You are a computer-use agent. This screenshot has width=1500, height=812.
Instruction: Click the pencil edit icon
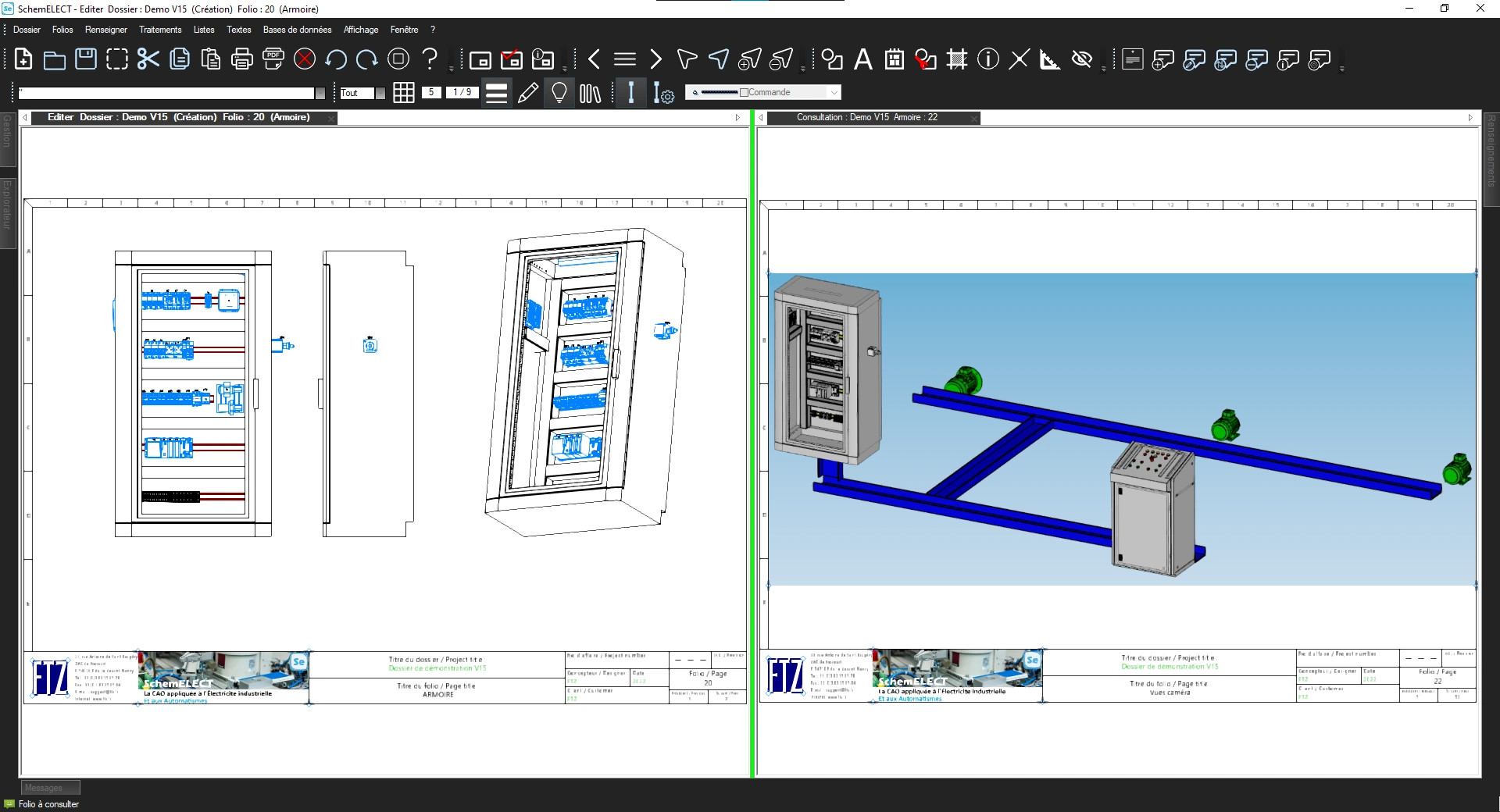pyautogui.click(x=528, y=93)
